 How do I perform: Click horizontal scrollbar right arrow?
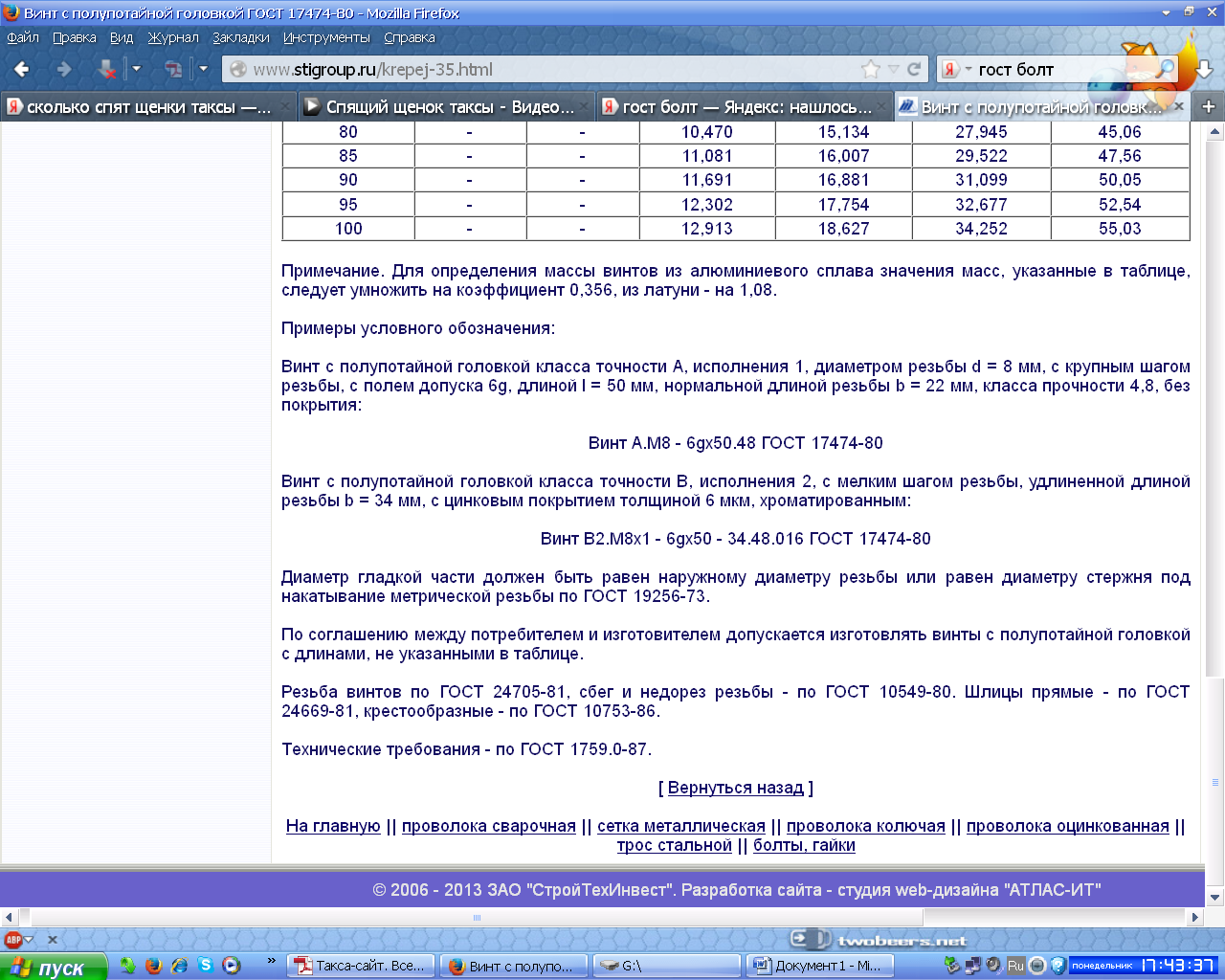click(1195, 917)
